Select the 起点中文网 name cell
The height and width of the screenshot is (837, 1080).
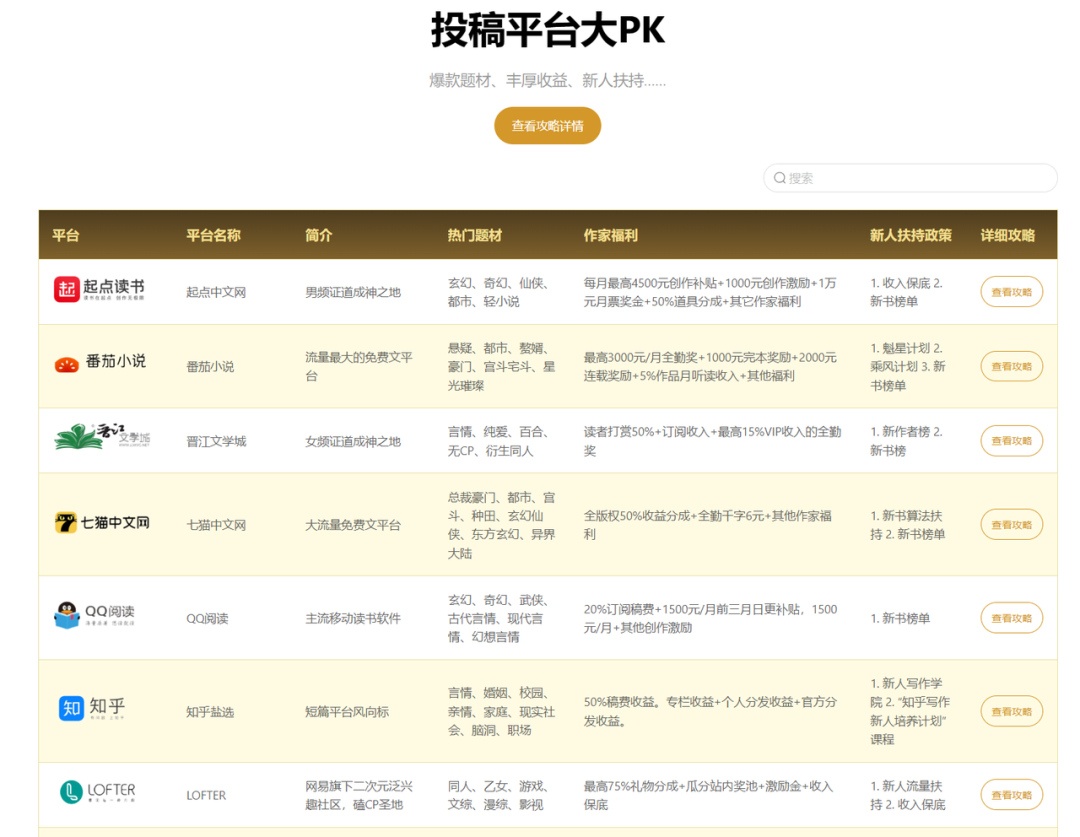pos(216,292)
